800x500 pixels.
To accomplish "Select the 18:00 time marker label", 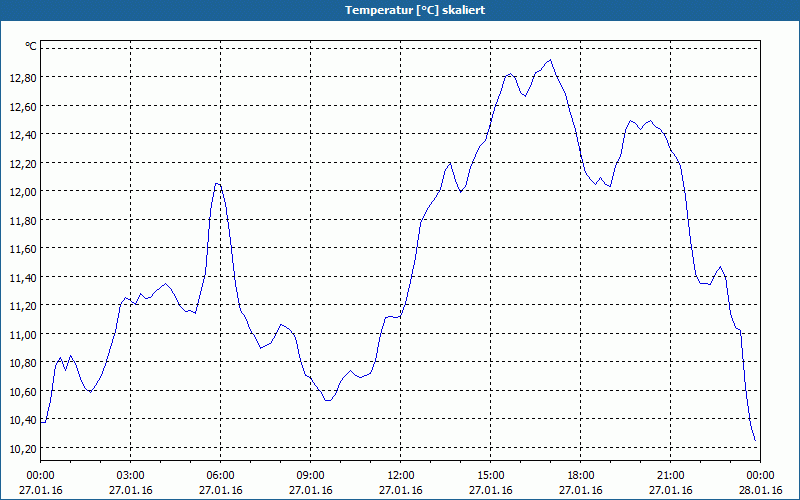I will tap(581, 475).
